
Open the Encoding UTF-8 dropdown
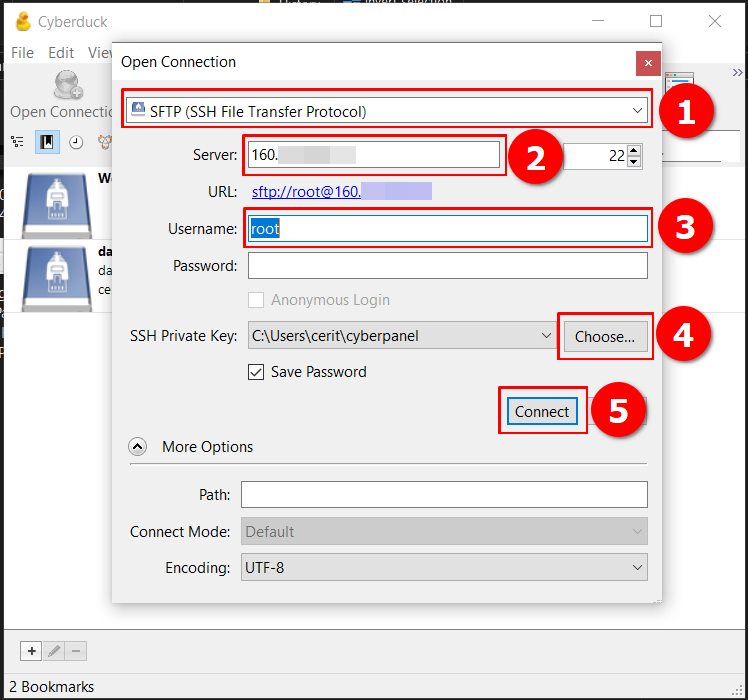(444, 567)
